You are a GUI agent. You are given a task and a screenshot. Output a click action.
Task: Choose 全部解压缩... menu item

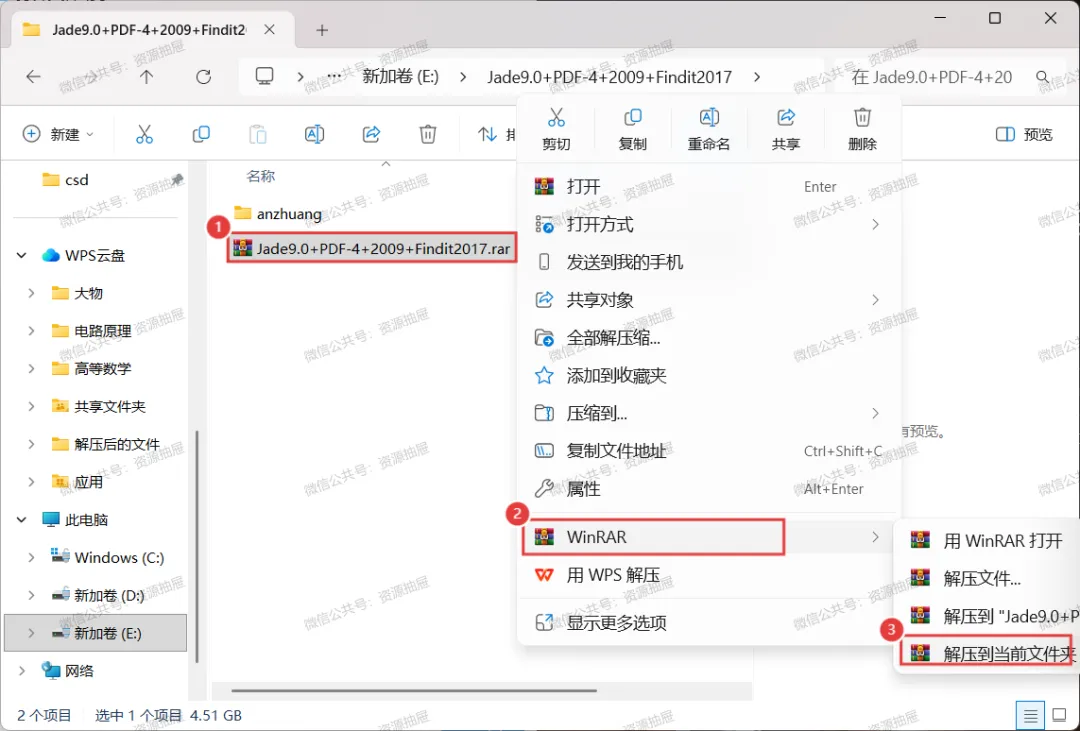[708, 338]
